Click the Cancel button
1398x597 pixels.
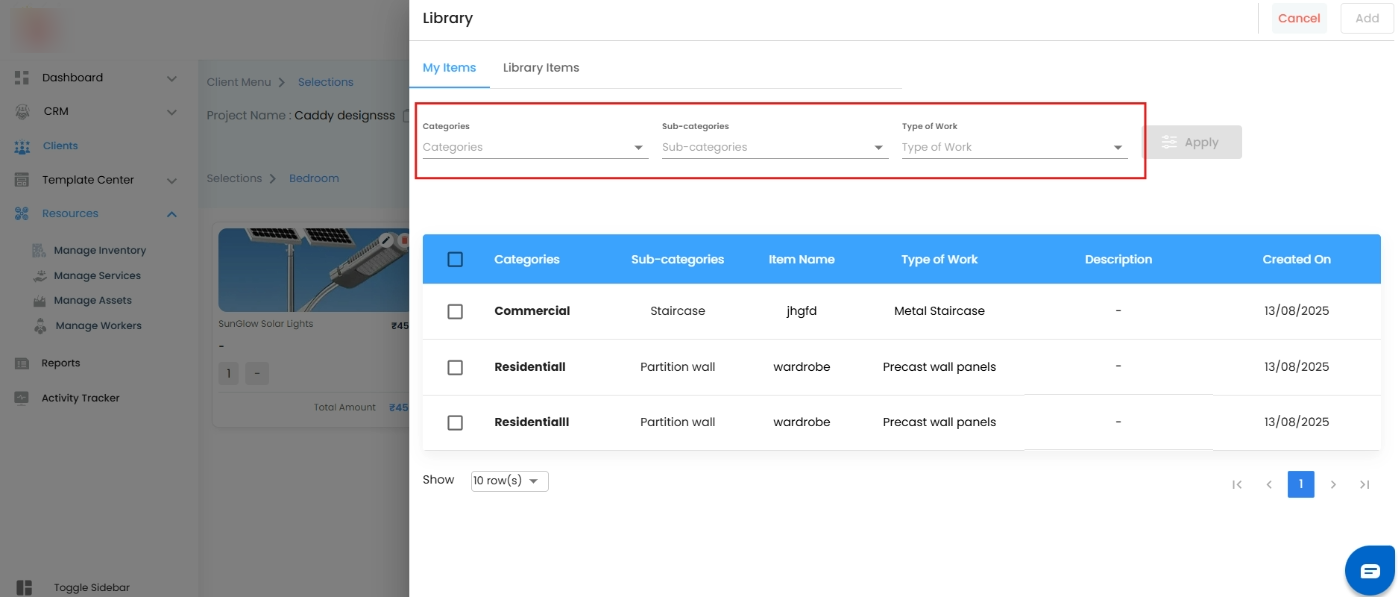1299,18
